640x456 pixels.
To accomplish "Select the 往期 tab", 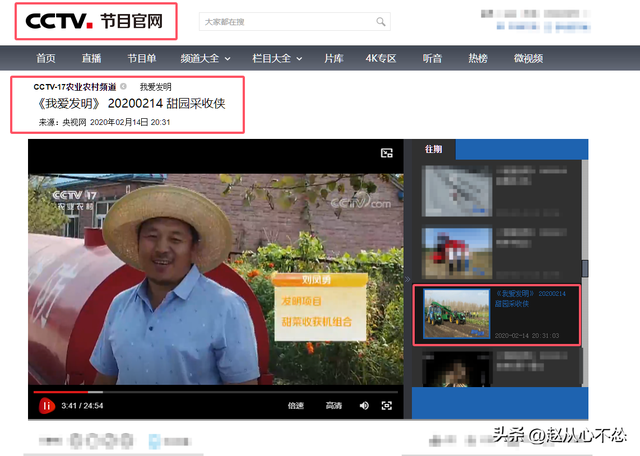I will (x=433, y=149).
